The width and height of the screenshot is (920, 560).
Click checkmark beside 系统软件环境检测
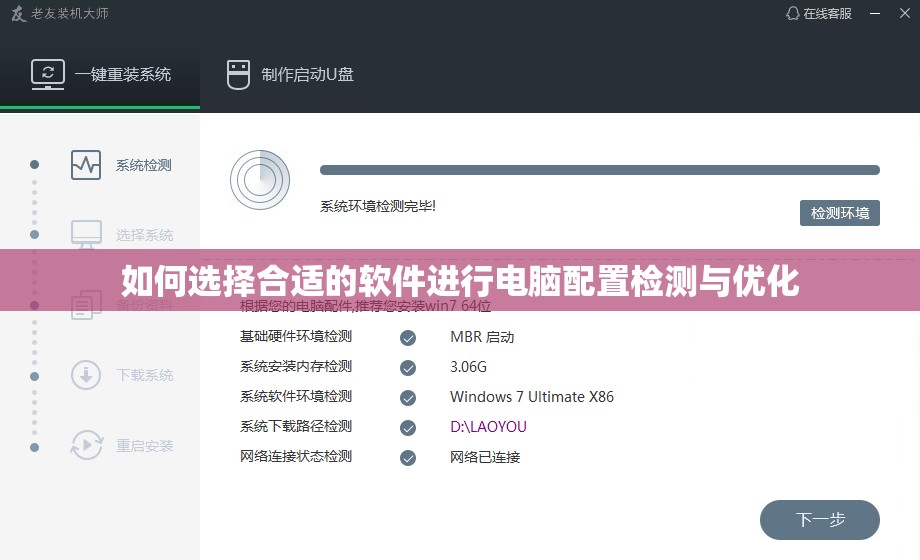coord(408,397)
